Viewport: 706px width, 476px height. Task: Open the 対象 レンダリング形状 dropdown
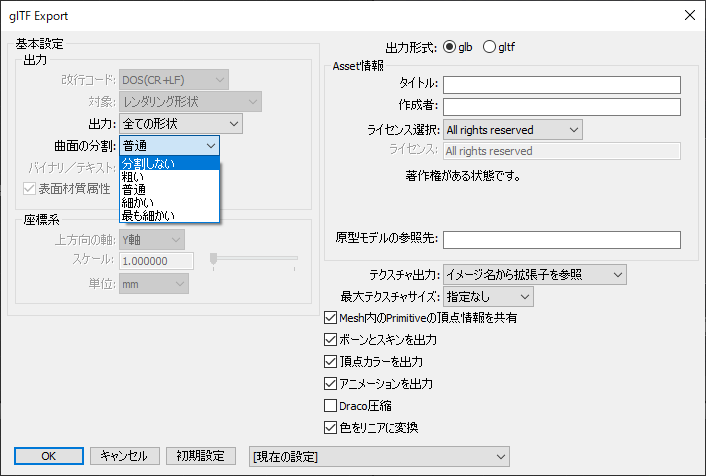point(190,102)
